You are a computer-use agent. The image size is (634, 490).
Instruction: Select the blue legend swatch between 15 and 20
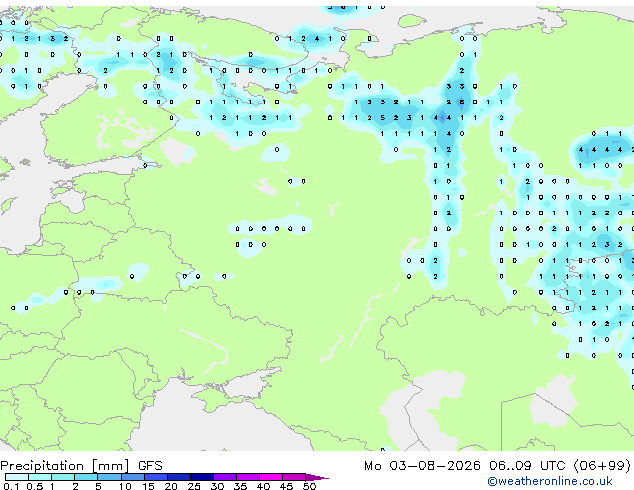tap(156, 477)
